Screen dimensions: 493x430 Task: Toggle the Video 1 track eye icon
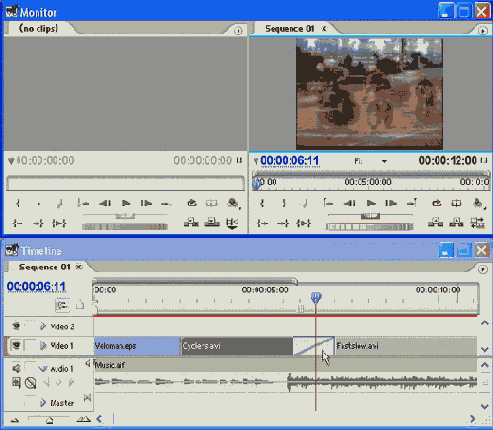point(16,345)
